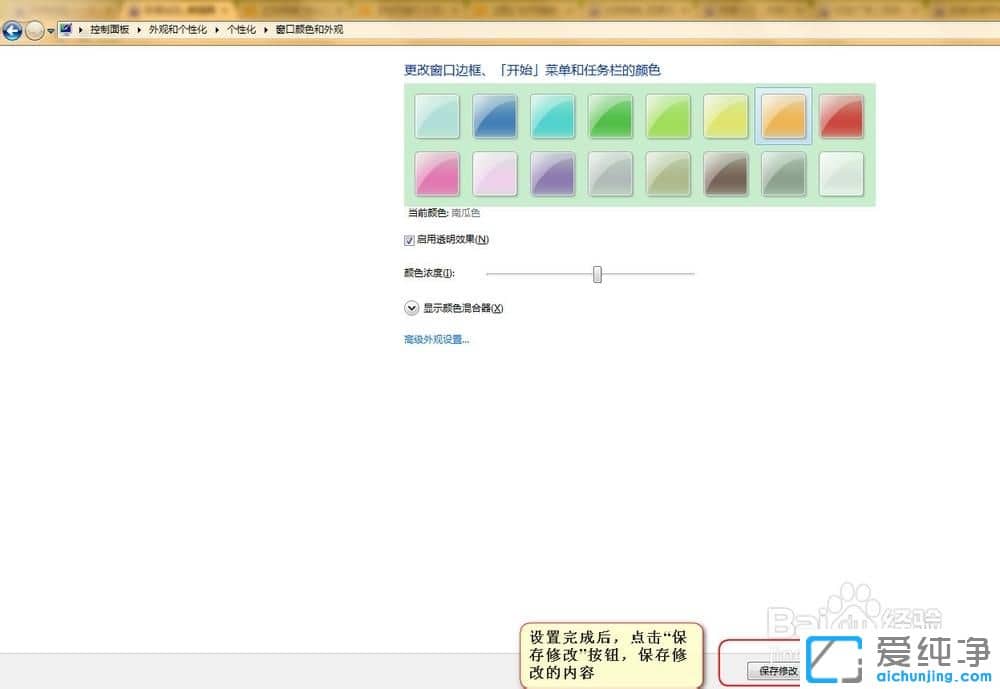This screenshot has height=689, width=1000.
Task: Select the red color swatch
Action: coord(842,115)
